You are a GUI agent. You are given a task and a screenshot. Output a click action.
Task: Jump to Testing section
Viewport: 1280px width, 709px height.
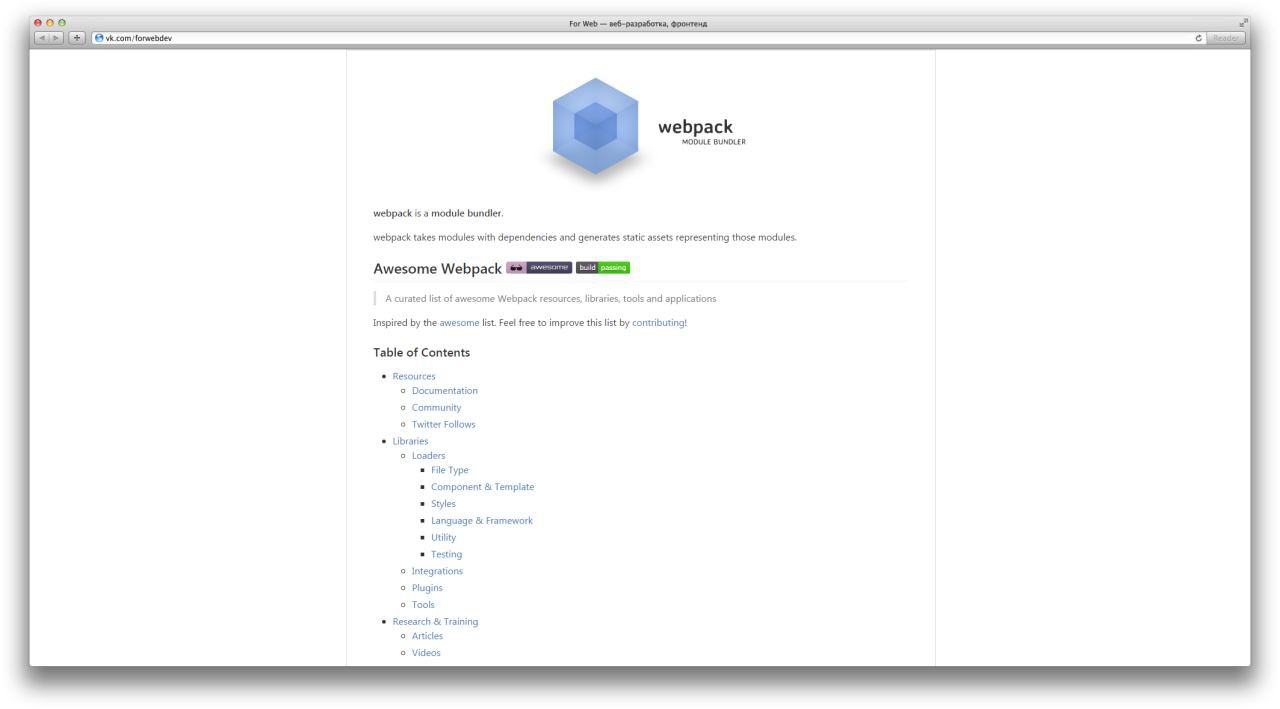[447, 554]
